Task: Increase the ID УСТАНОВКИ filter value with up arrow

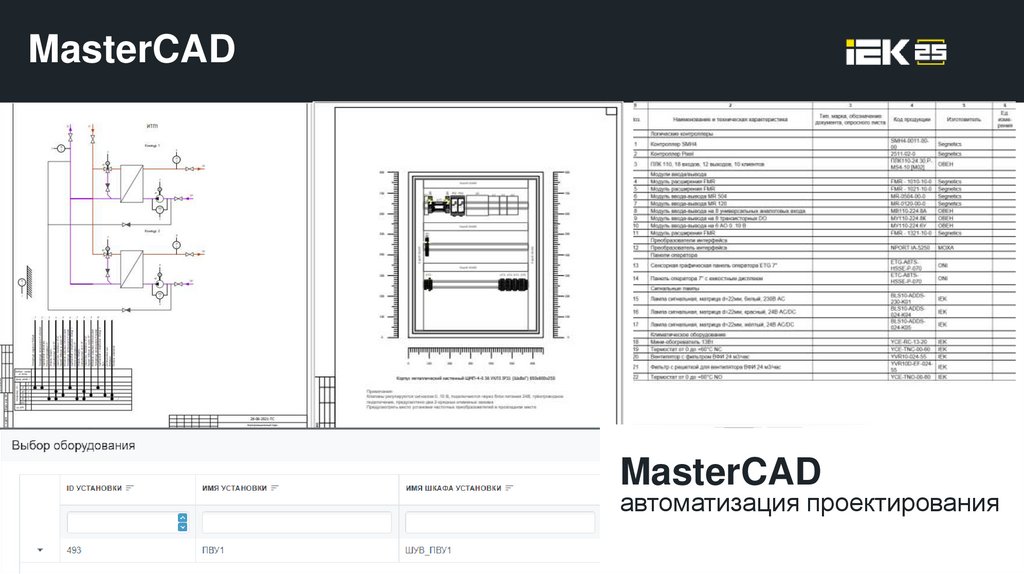Action: tap(182, 518)
